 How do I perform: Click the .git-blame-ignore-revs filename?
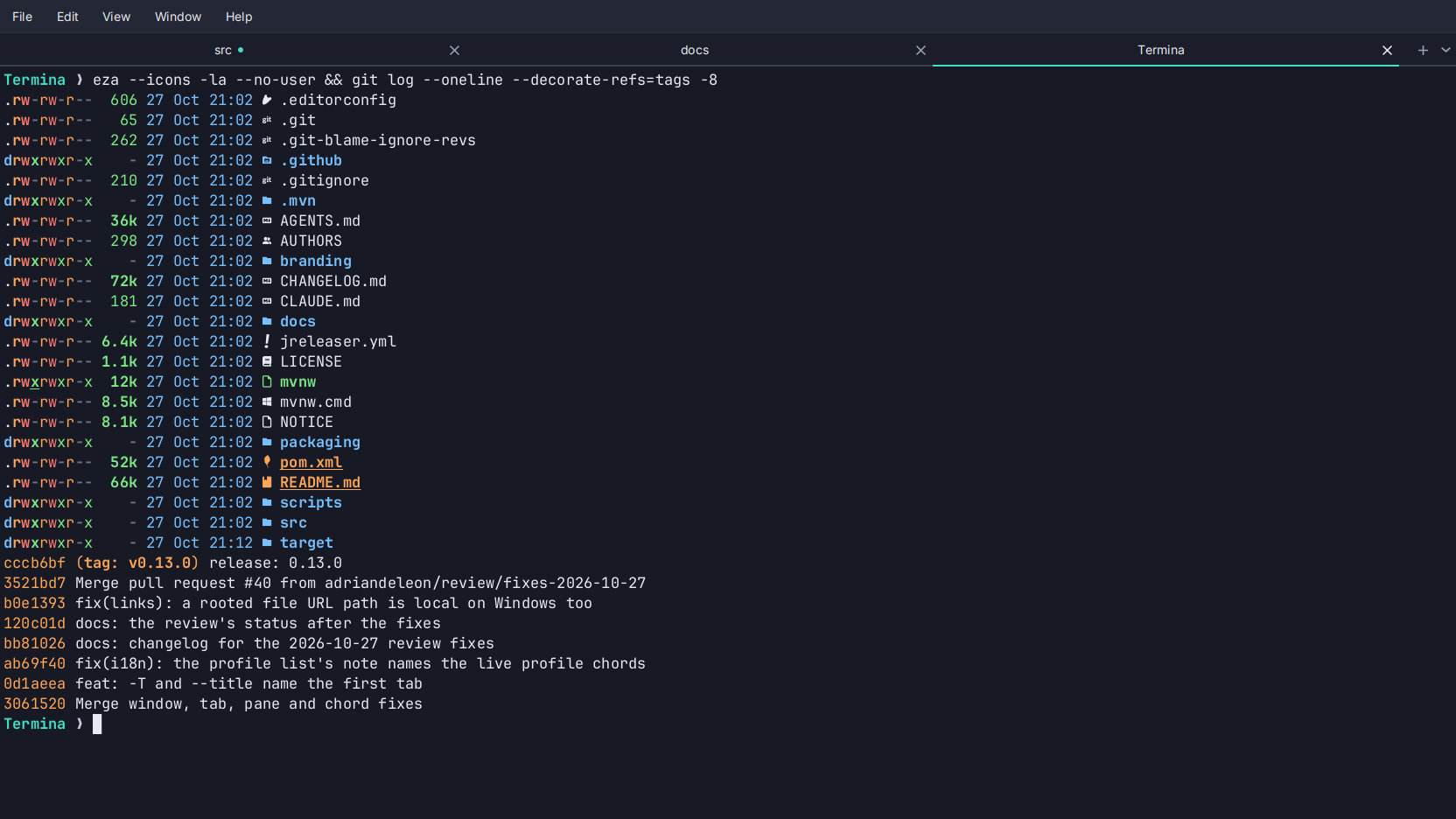pos(378,141)
